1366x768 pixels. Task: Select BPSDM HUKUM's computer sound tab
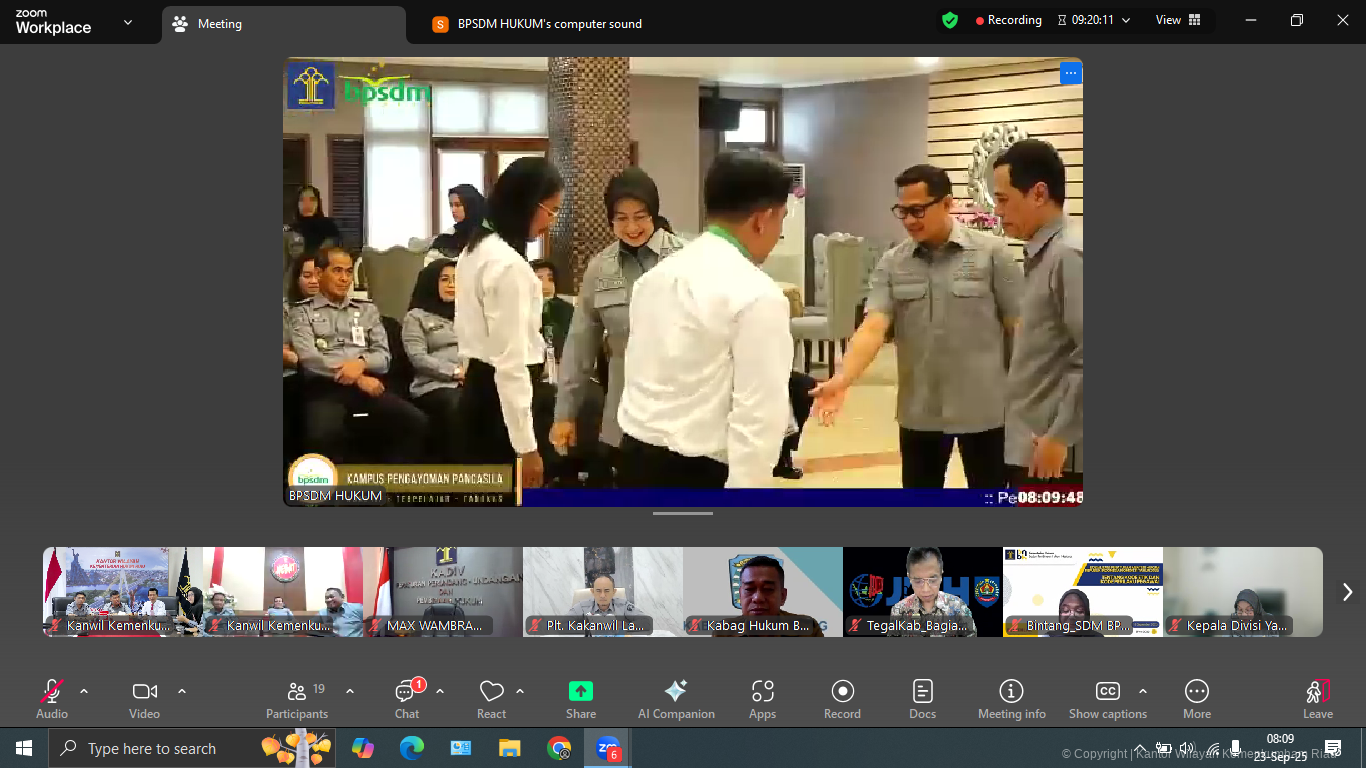point(549,24)
